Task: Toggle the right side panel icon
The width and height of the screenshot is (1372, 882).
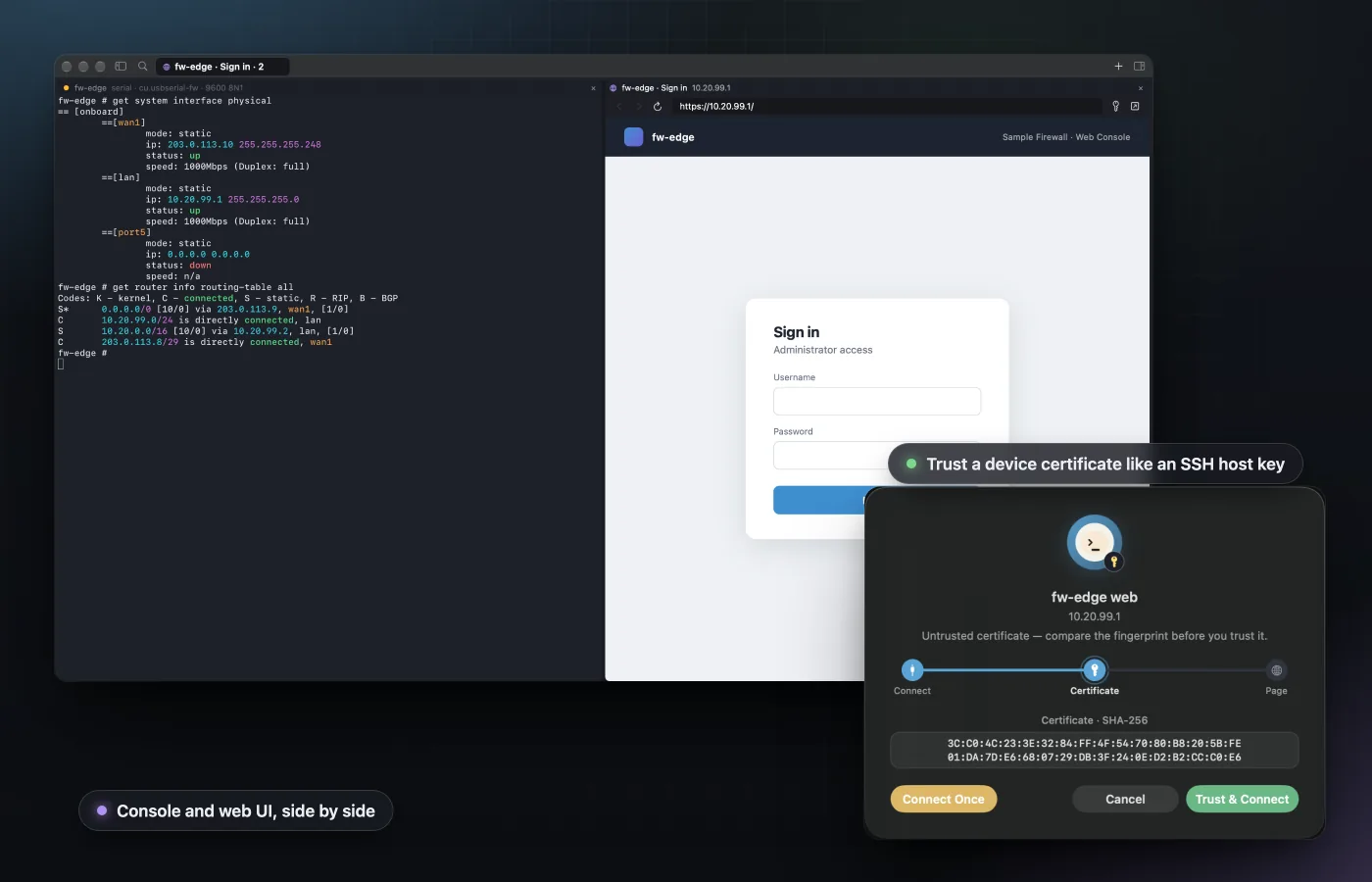Action: [1140, 67]
